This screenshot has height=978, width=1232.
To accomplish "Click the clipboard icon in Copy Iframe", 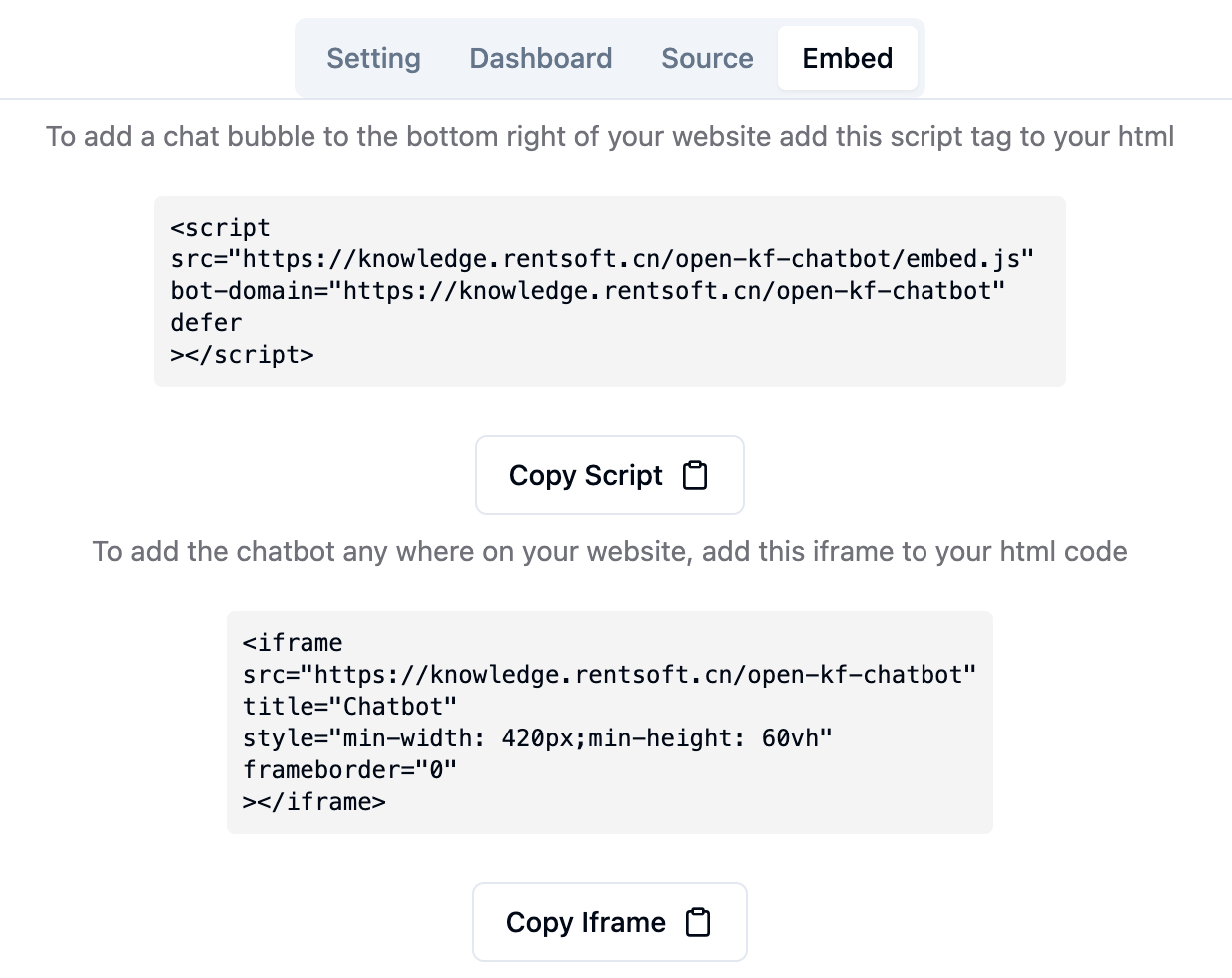I will click(698, 922).
